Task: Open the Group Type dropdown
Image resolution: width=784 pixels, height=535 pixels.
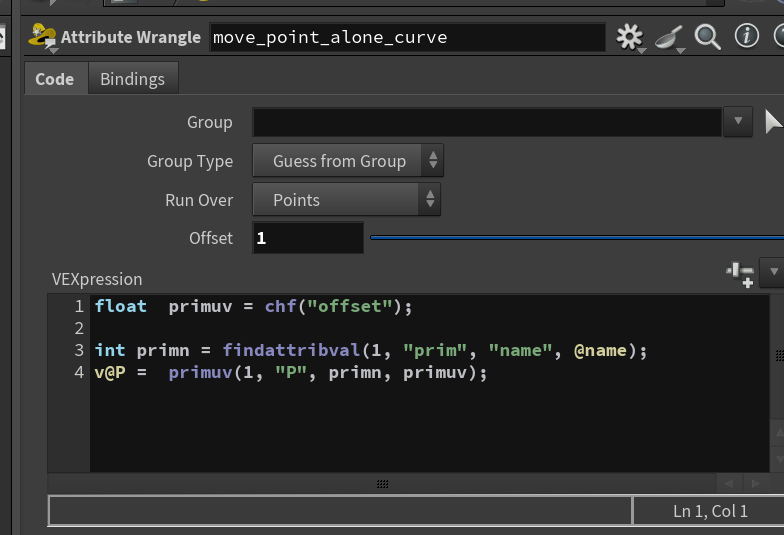Action: (348, 160)
